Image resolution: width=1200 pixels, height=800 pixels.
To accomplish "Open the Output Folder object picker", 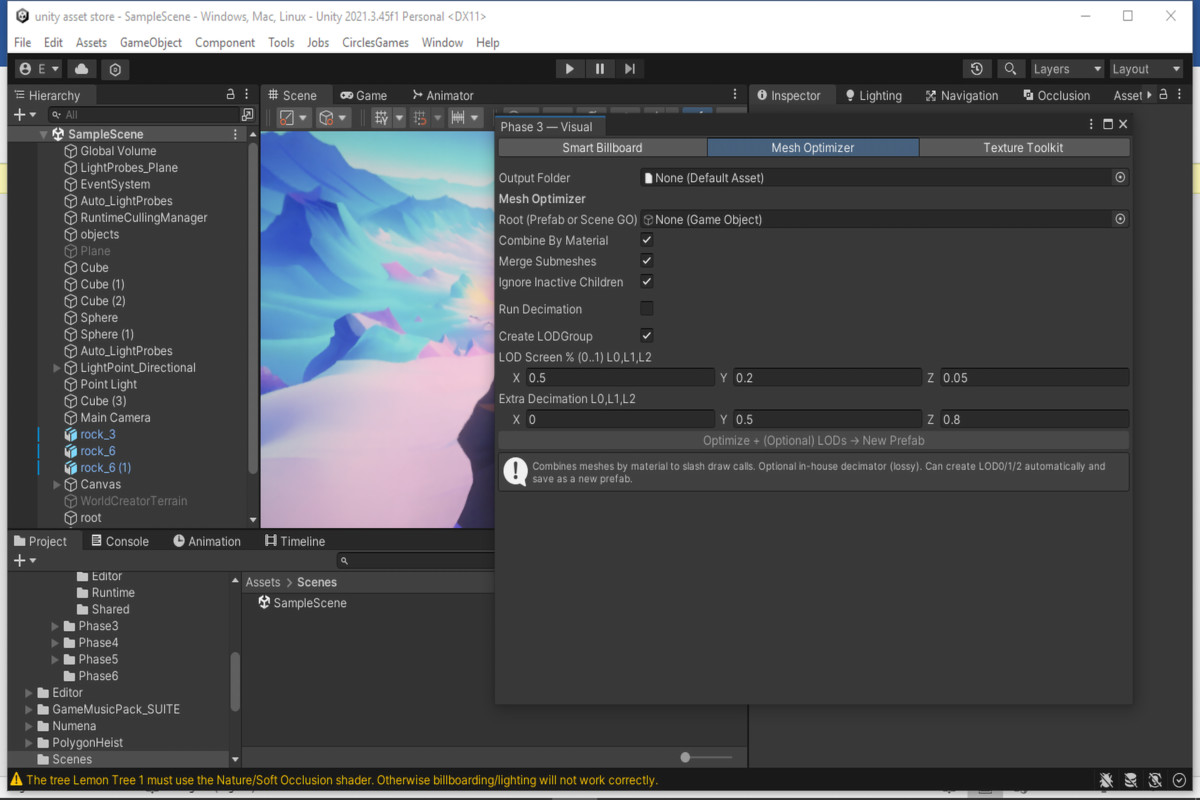I will (x=1120, y=177).
